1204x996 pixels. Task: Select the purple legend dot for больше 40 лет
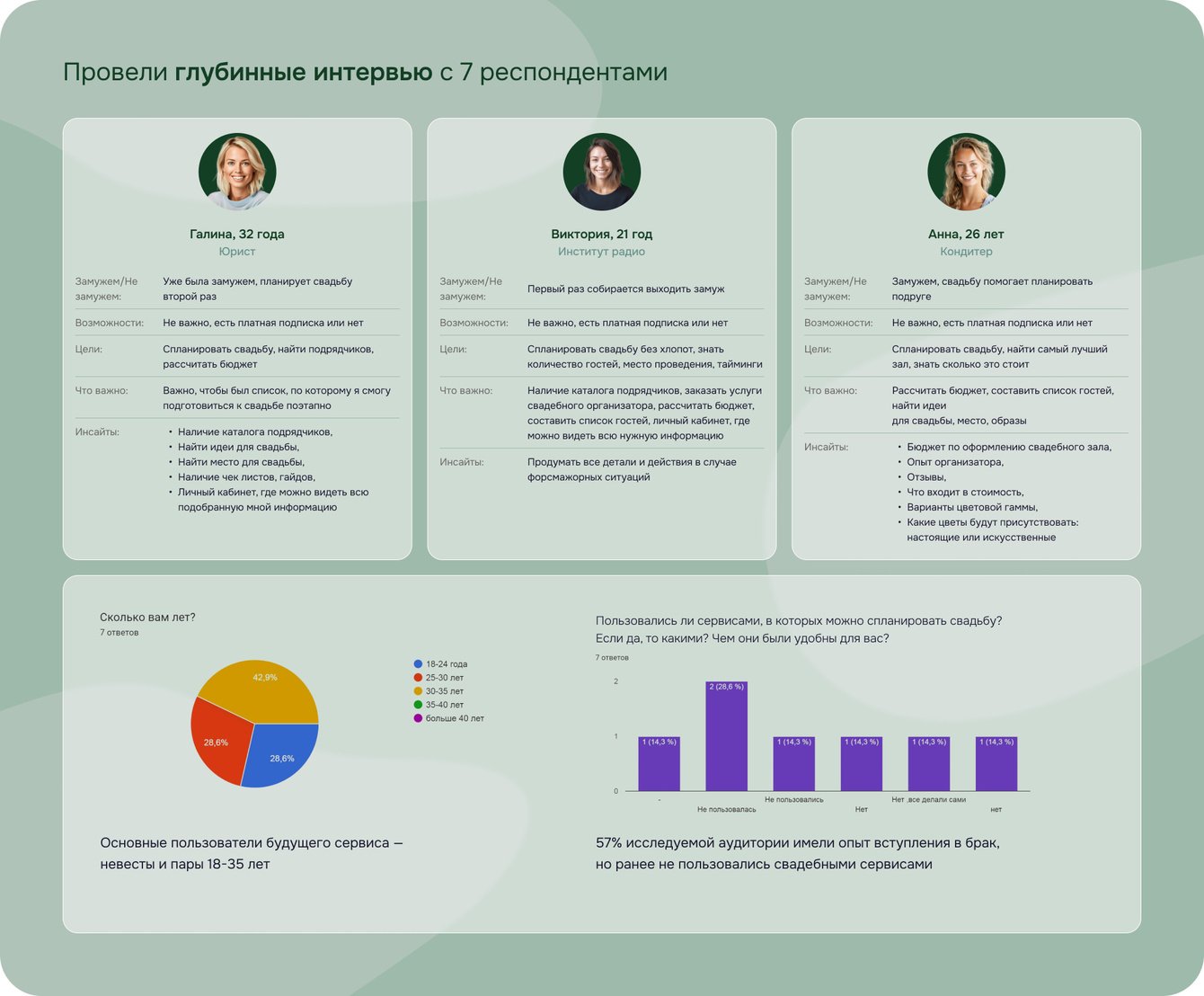(418, 718)
